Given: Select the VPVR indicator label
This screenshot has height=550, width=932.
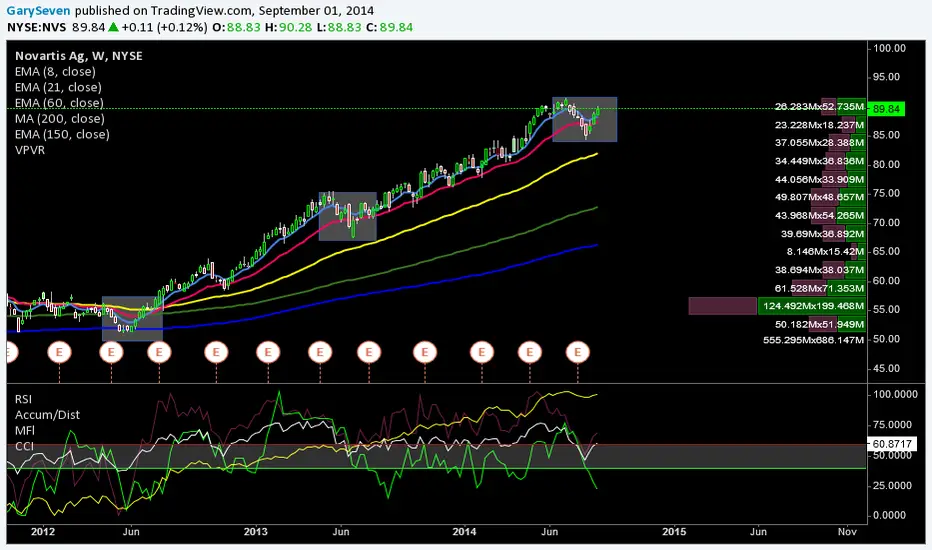Looking at the screenshot, I should (30, 150).
